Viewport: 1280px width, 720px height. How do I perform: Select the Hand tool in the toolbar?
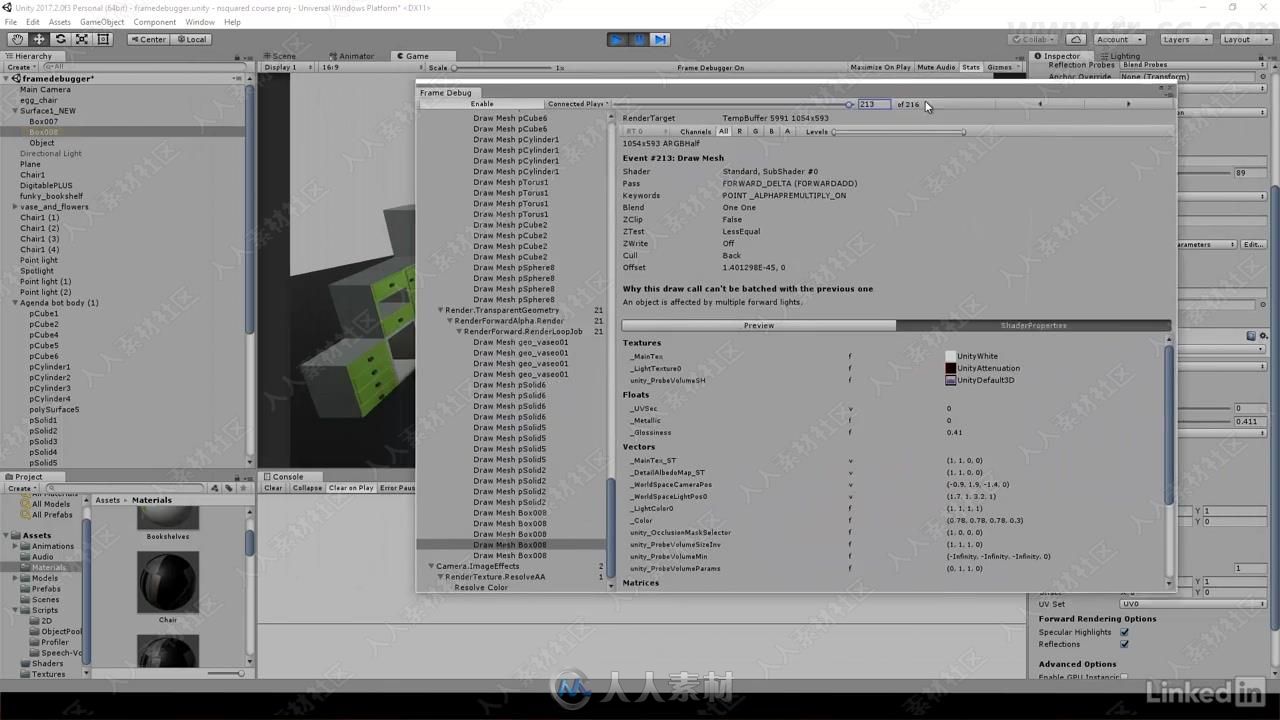(17, 39)
